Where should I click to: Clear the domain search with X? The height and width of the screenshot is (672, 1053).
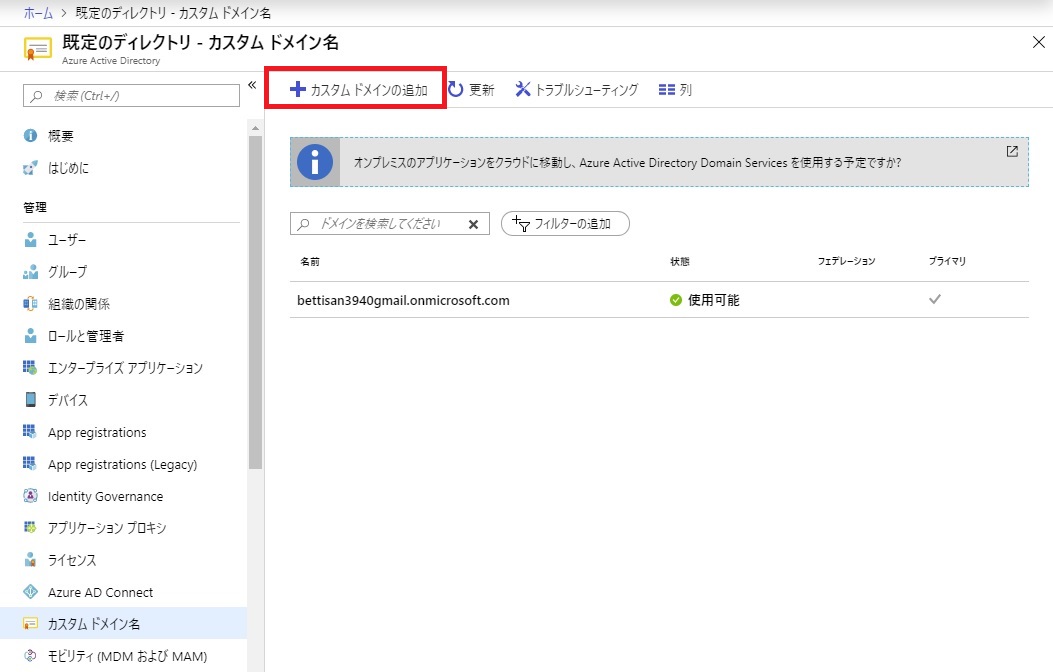click(473, 224)
